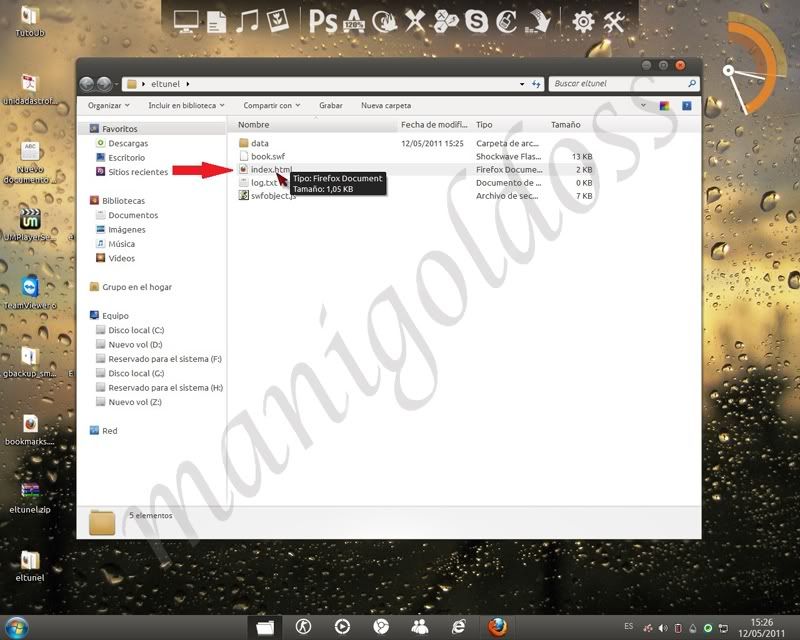Click the media player taskbar icon
Viewport: 800px width, 640px height.
point(342,627)
